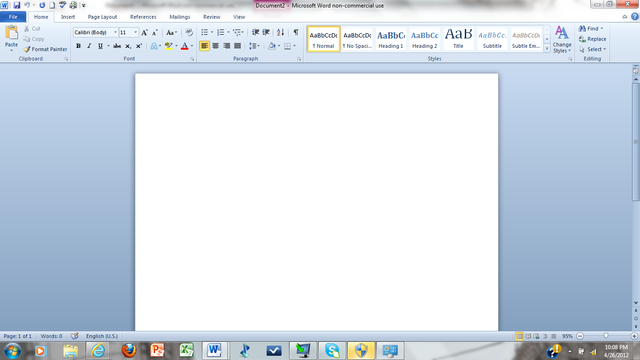The height and width of the screenshot is (360, 640).
Task: Click the Paste clipboard icon
Action: pos(11,33)
